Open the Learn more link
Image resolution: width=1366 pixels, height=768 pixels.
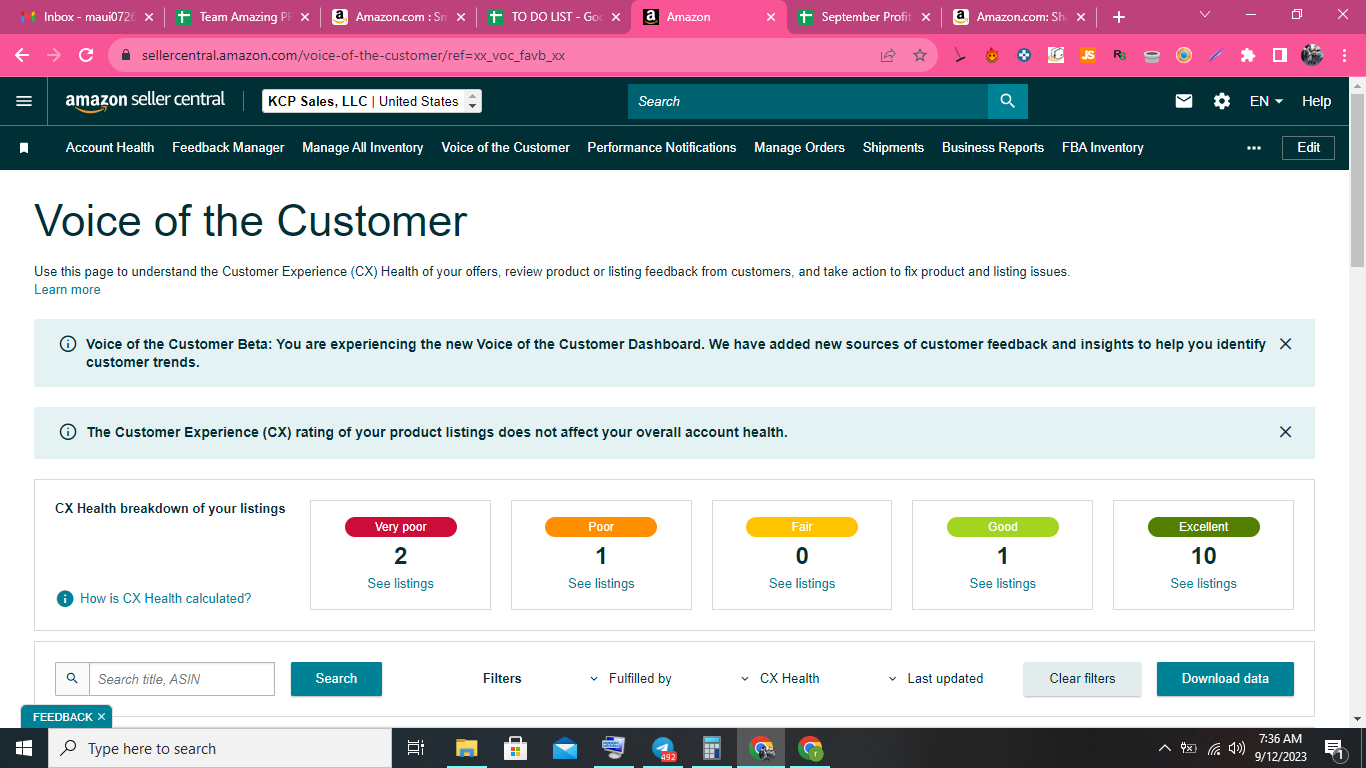[67, 290]
